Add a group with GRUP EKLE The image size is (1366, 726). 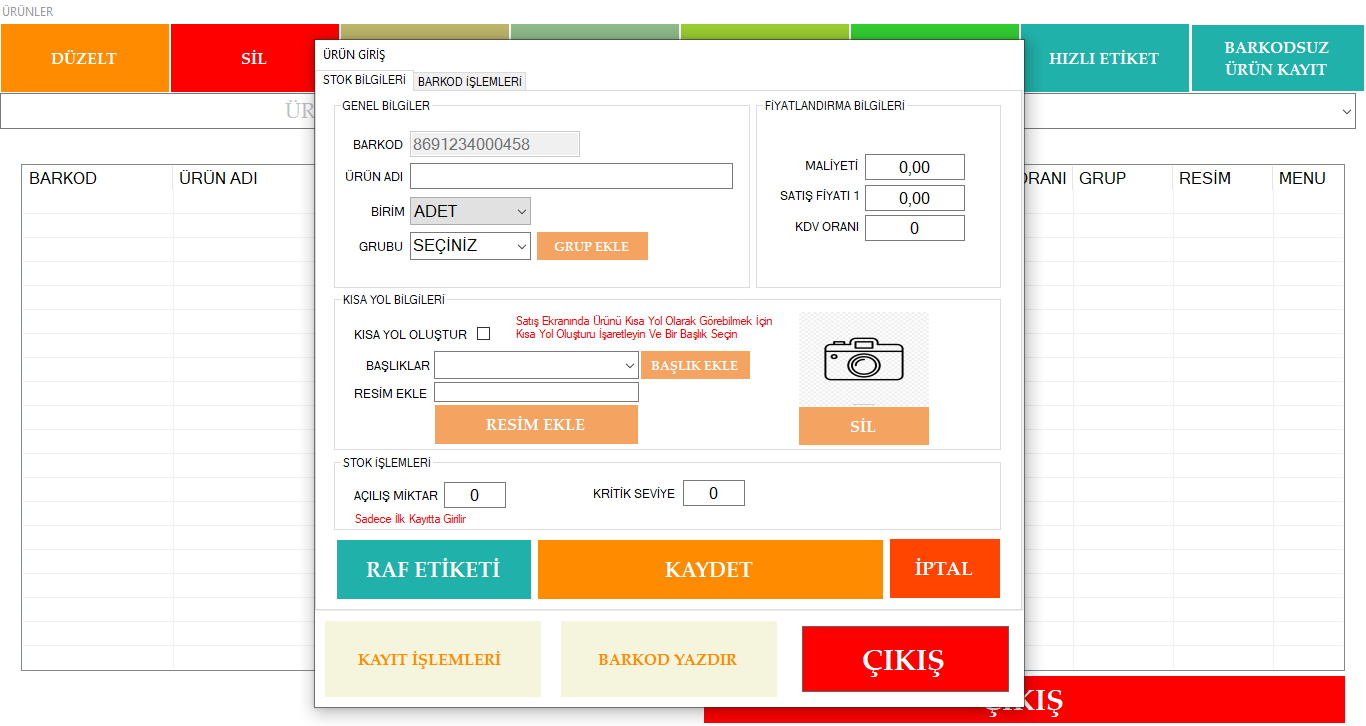(592, 246)
